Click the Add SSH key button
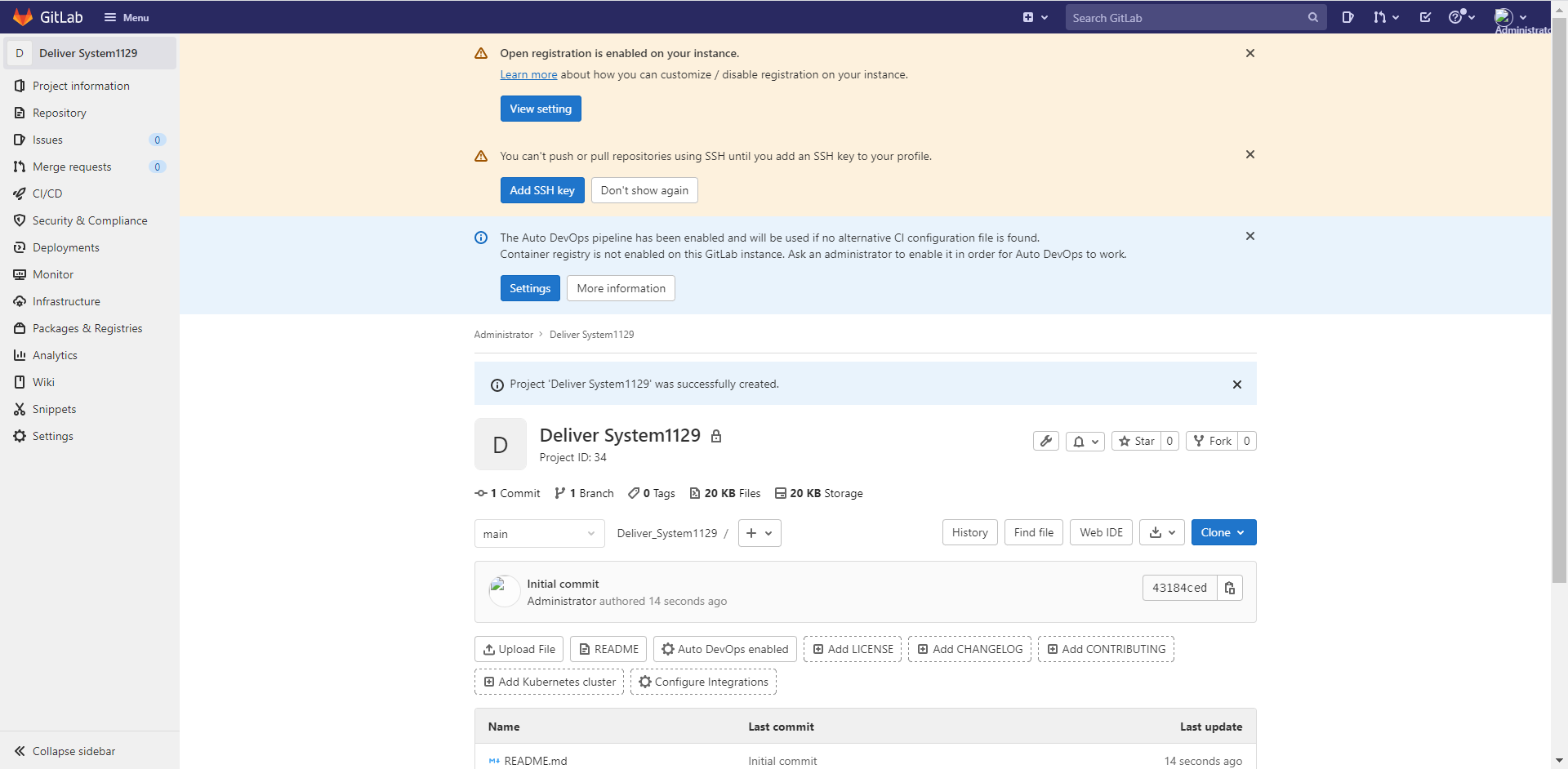The width and height of the screenshot is (1568, 769). (542, 190)
